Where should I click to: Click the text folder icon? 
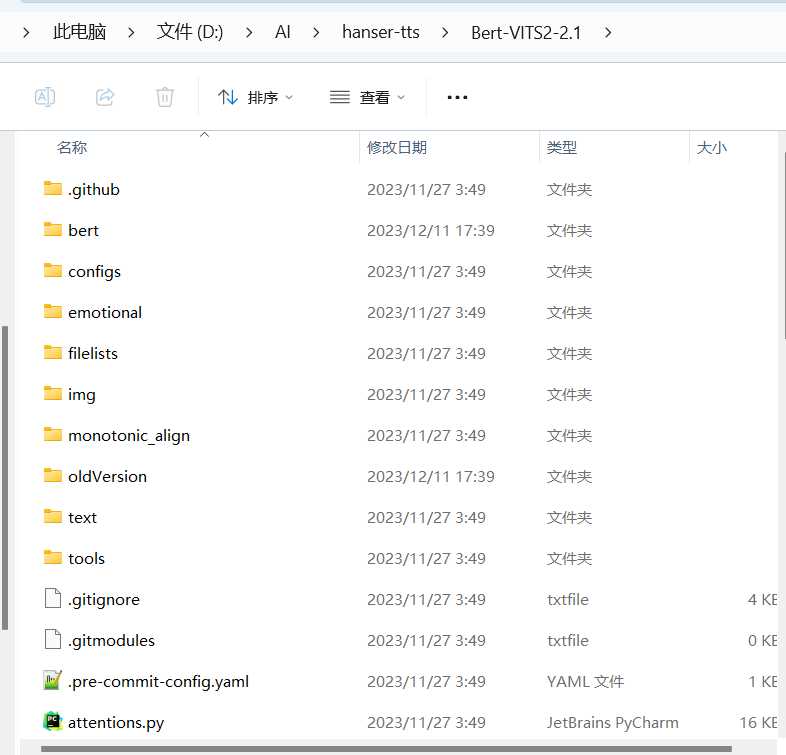click(53, 517)
